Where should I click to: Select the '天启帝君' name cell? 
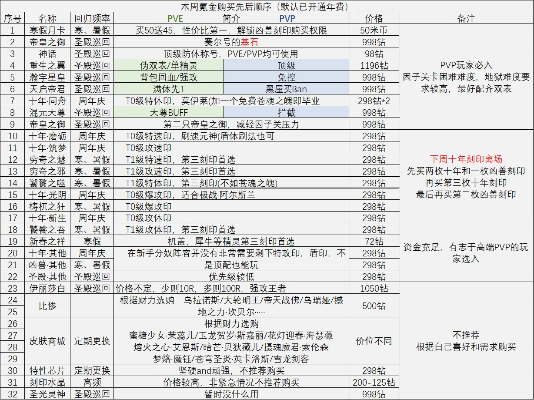(x=47, y=89)
